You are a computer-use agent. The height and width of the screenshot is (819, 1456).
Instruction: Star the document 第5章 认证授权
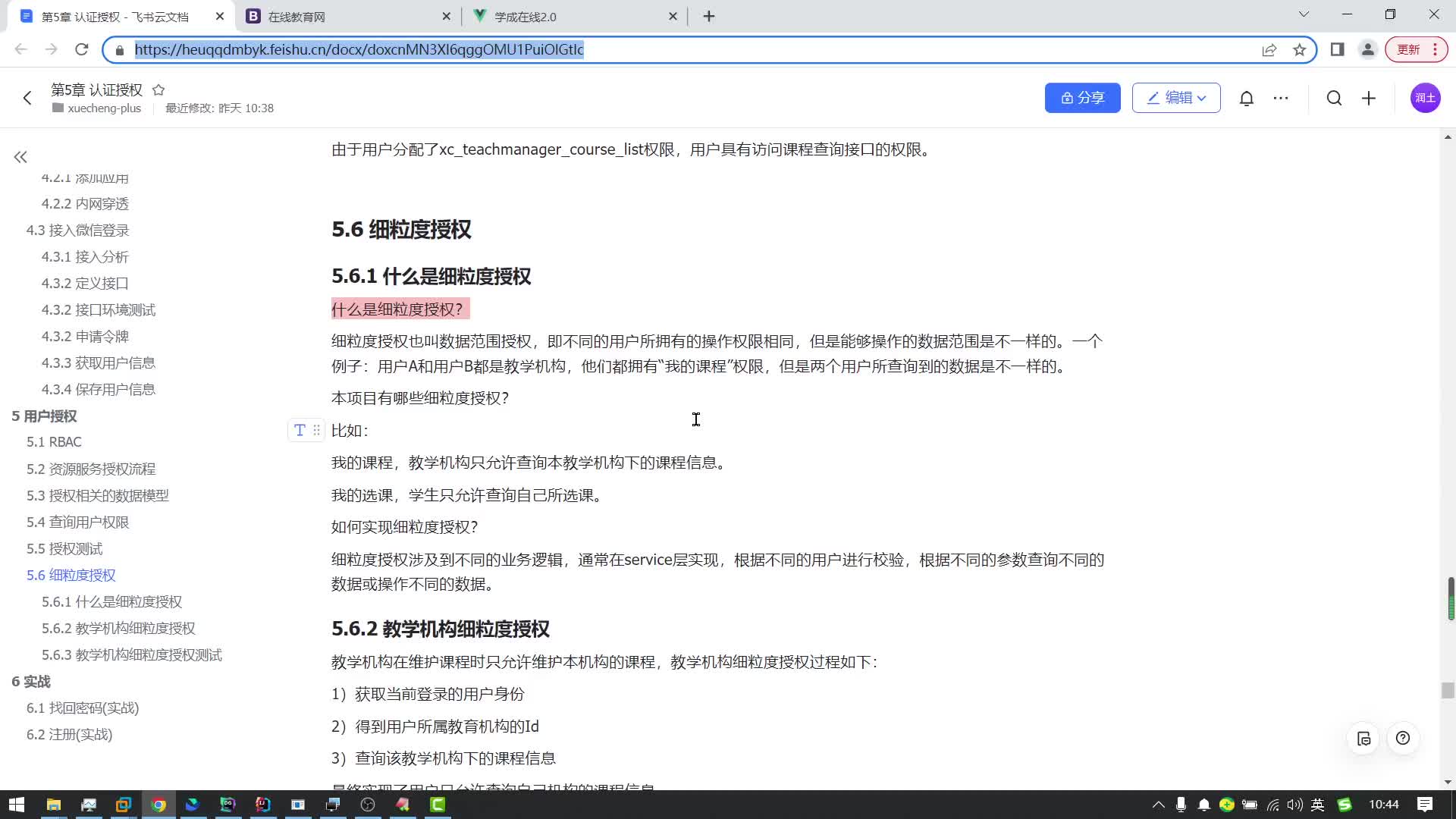coord(158,89)
